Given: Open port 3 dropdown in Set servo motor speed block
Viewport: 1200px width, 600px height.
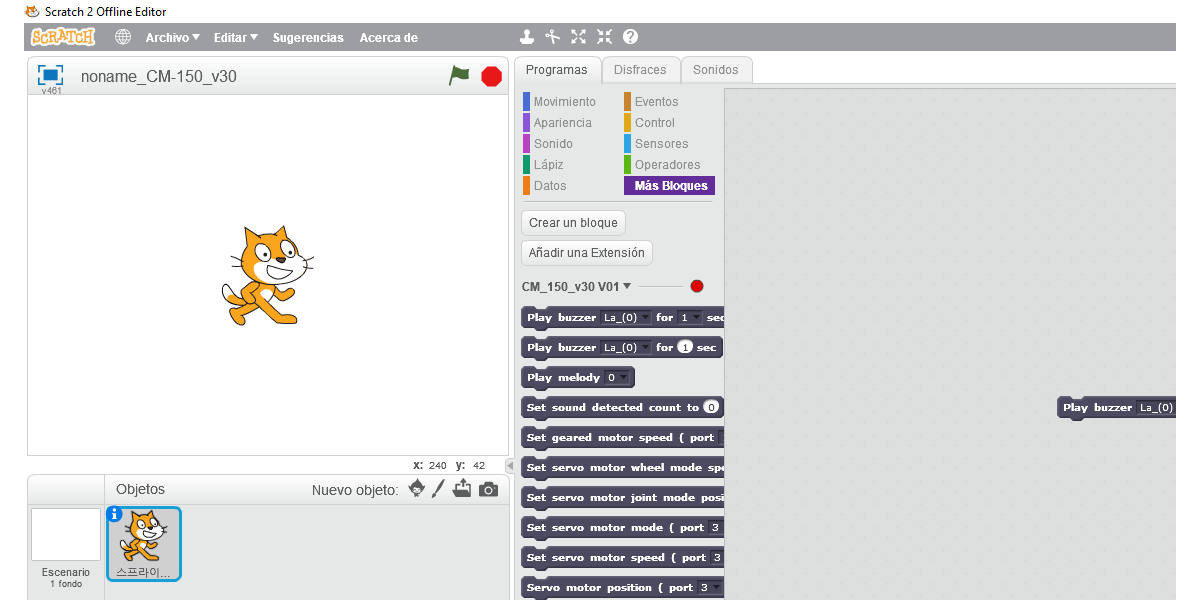Looking at the screenshot, I should (716, 558).
